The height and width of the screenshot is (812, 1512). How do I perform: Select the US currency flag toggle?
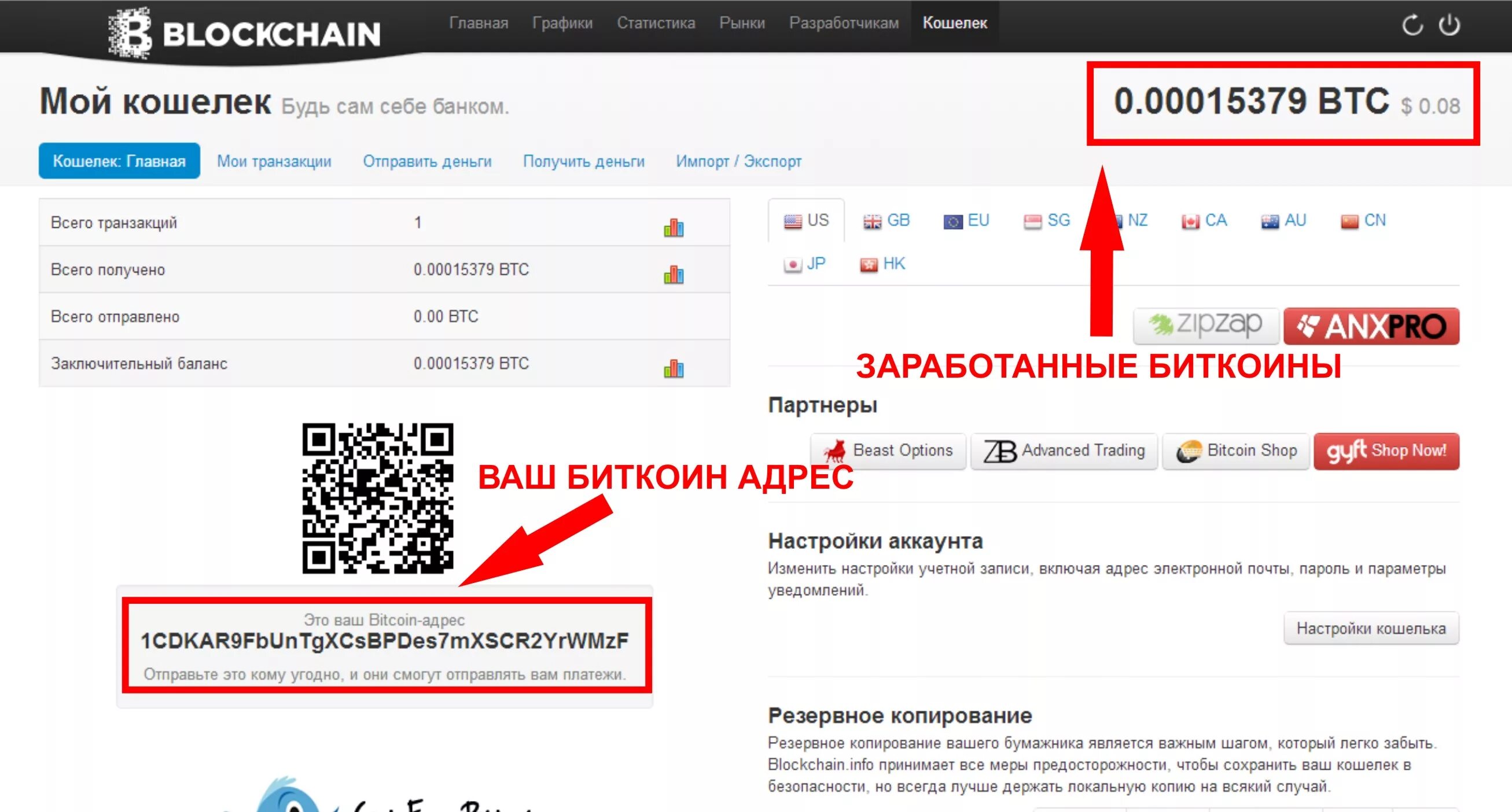(805, 221)
